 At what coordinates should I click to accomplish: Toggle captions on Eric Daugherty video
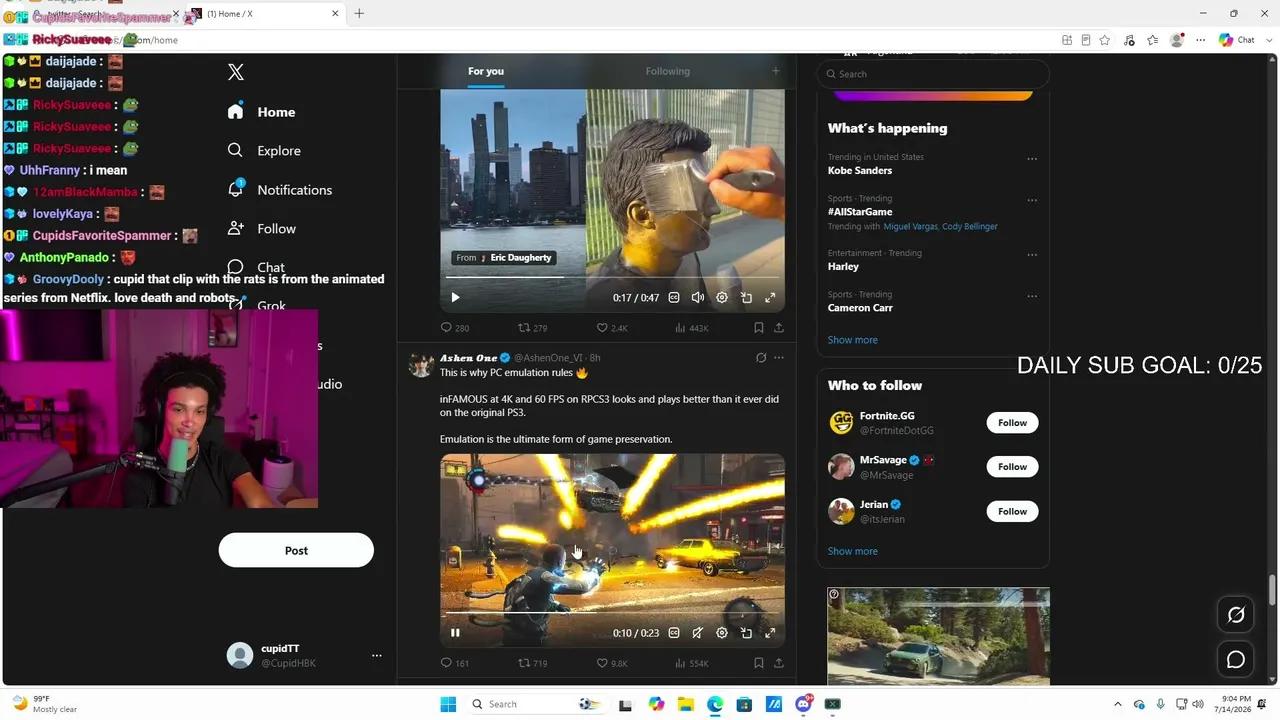pos(674,297)
